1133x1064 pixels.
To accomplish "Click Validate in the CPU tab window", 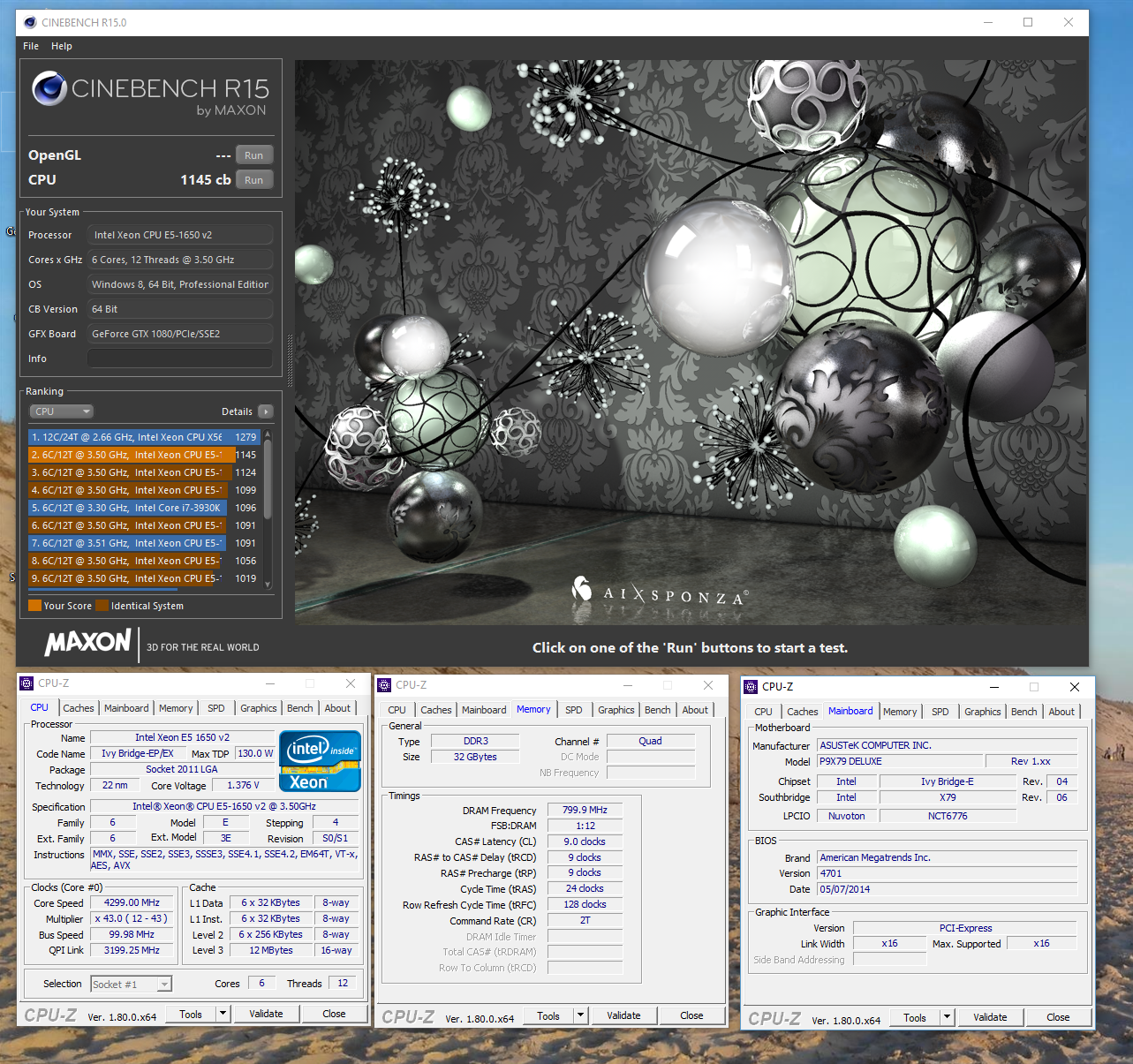I will point(266,1014).
